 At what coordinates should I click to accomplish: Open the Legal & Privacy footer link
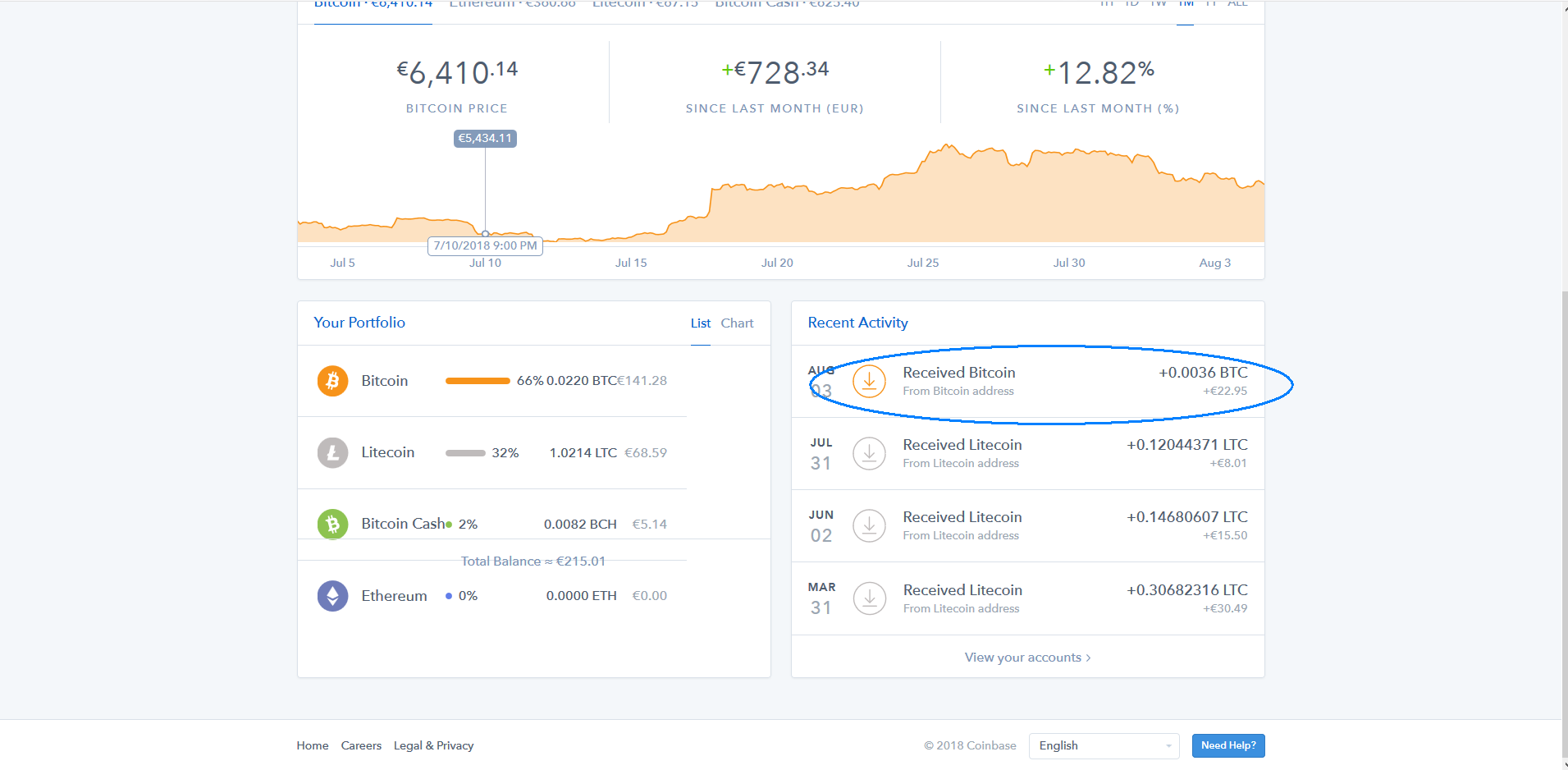(x=433, y=745)
